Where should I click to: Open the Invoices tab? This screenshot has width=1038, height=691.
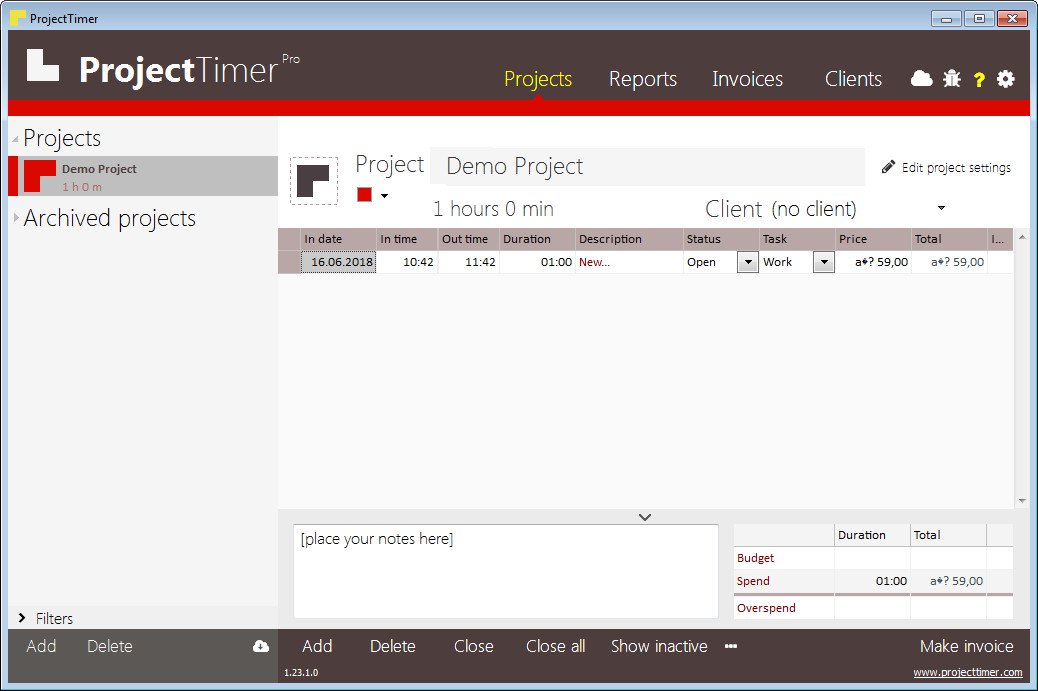coord(747,79)
